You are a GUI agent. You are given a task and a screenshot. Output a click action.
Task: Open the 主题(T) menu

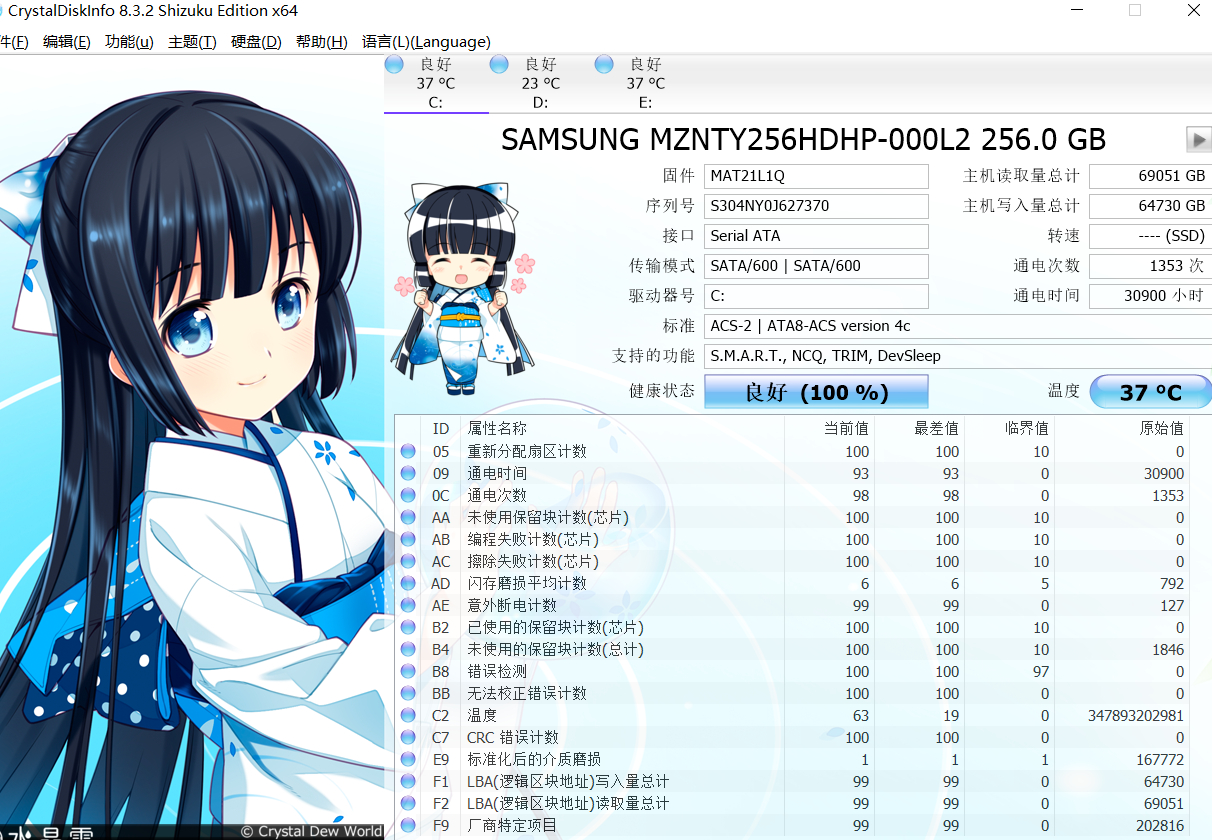[x=192, y=41]
